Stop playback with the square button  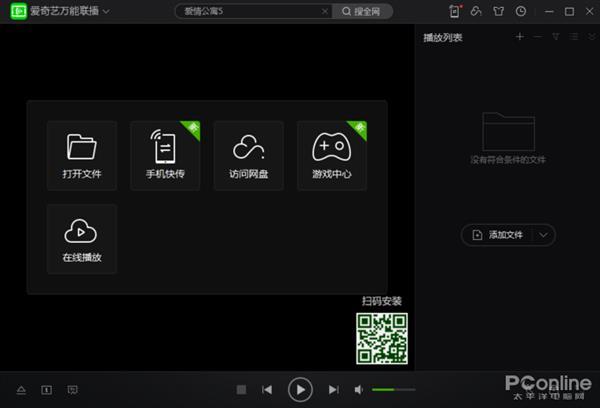pos(241,390)
